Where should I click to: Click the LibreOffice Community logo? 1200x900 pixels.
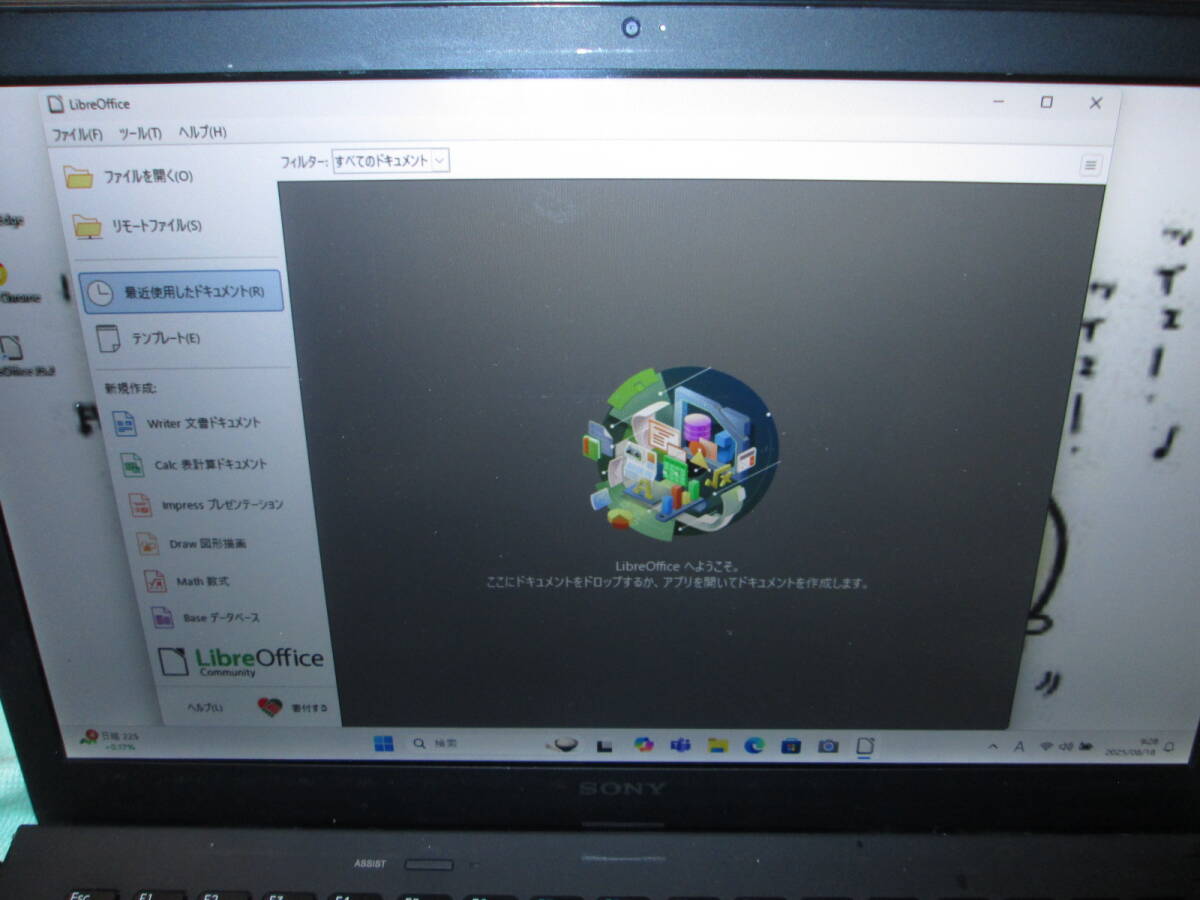pos(241,661)
